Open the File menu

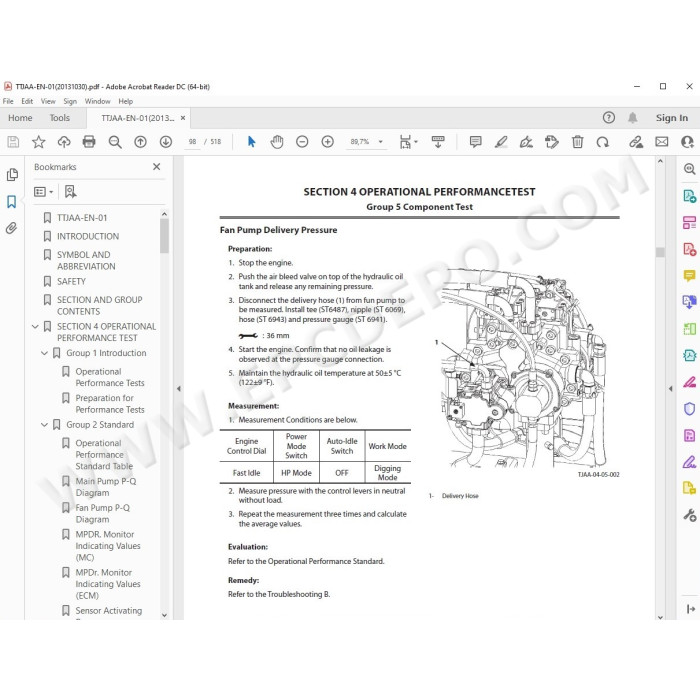click(8, 101)
